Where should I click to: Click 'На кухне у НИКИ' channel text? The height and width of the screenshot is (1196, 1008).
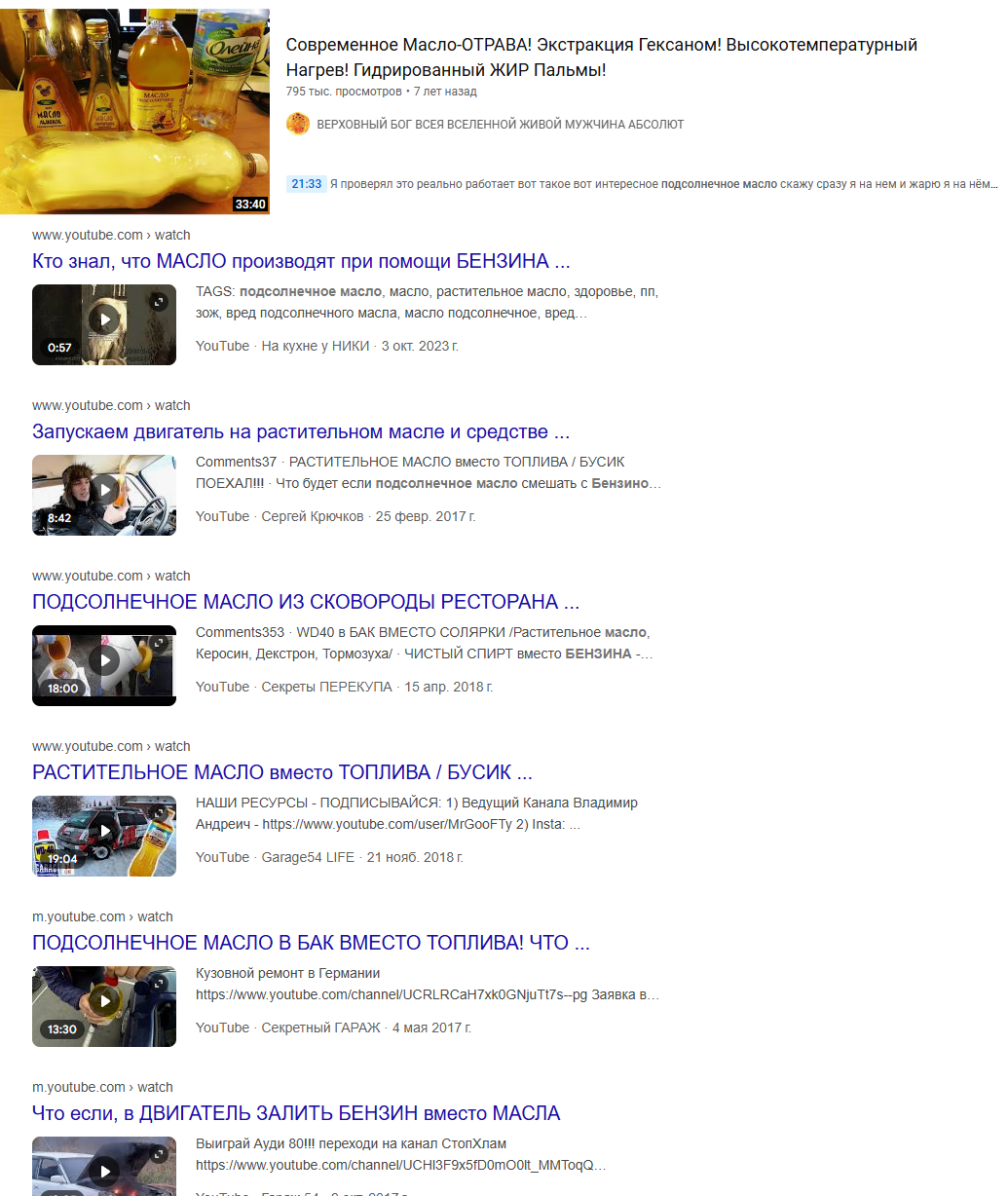316,346
